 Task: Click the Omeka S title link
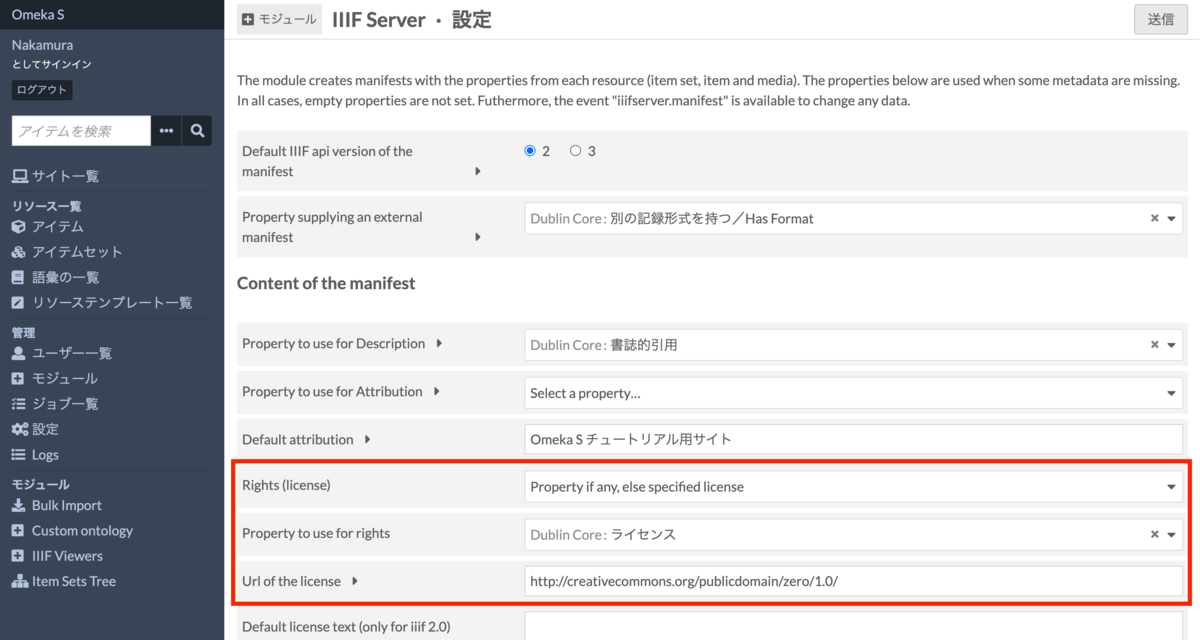pyautogui.click(x=38, y=15)
